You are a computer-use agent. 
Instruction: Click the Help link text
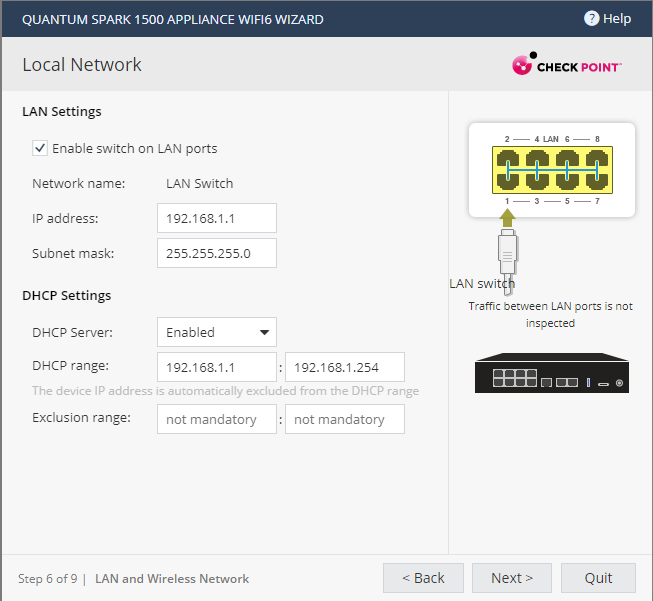tap(617, 18)
